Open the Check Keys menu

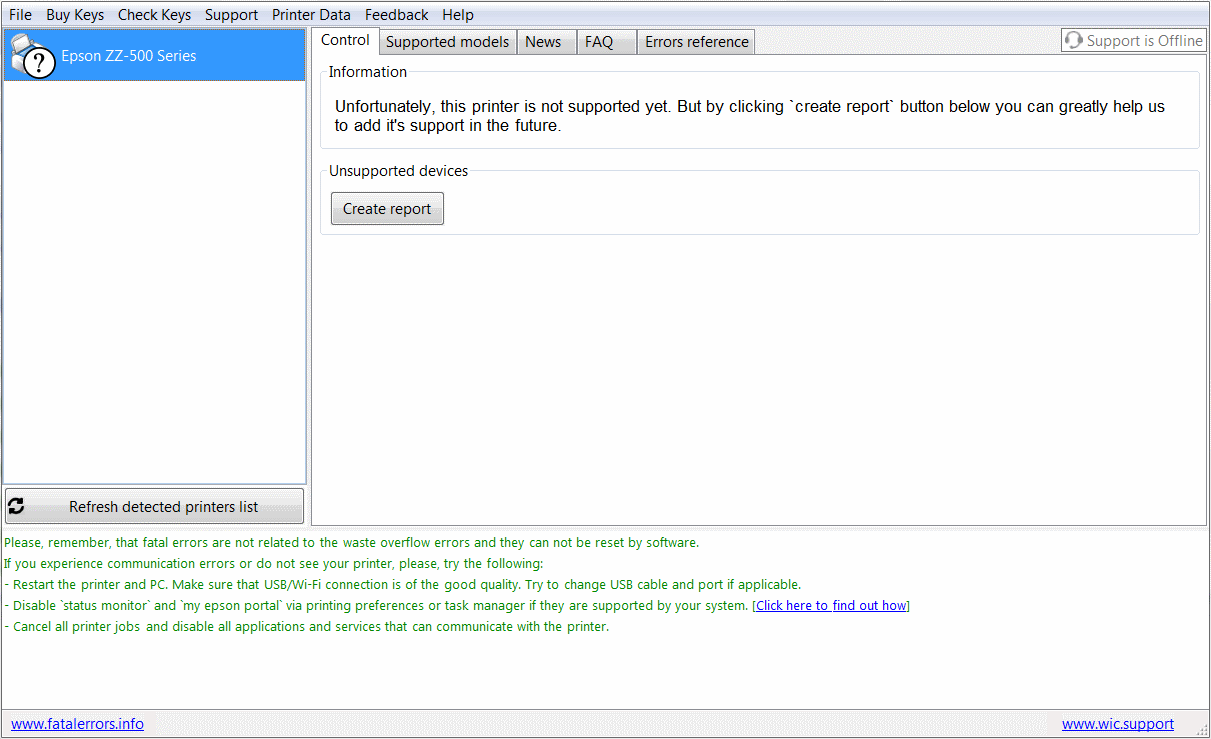[x=154, y=15]
